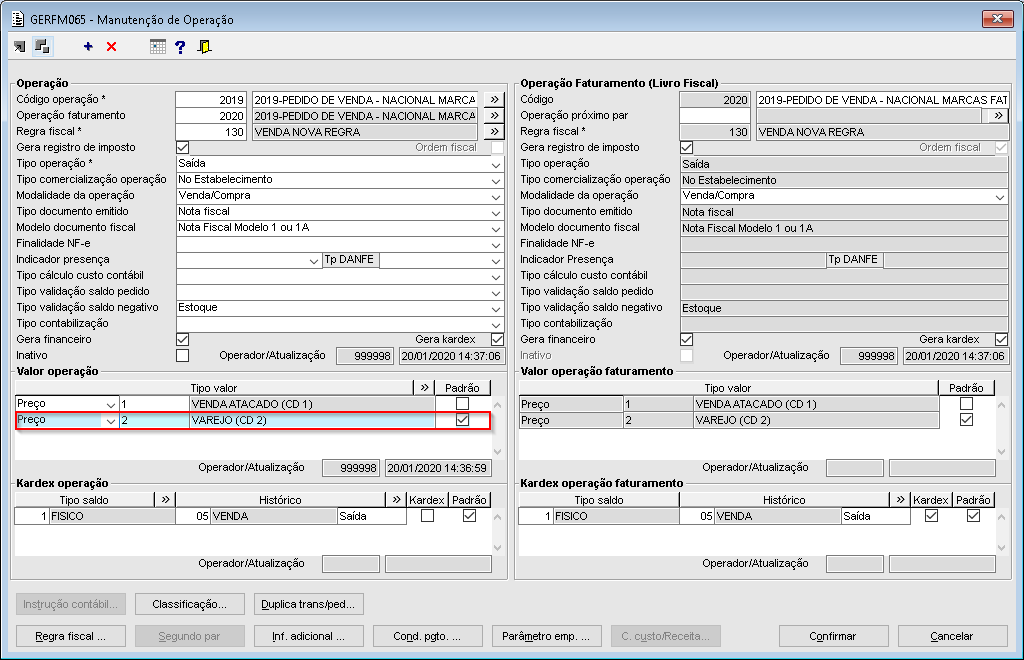
Task: Click the Tipo valor column header in Valor operação
Action: (214, 388)
